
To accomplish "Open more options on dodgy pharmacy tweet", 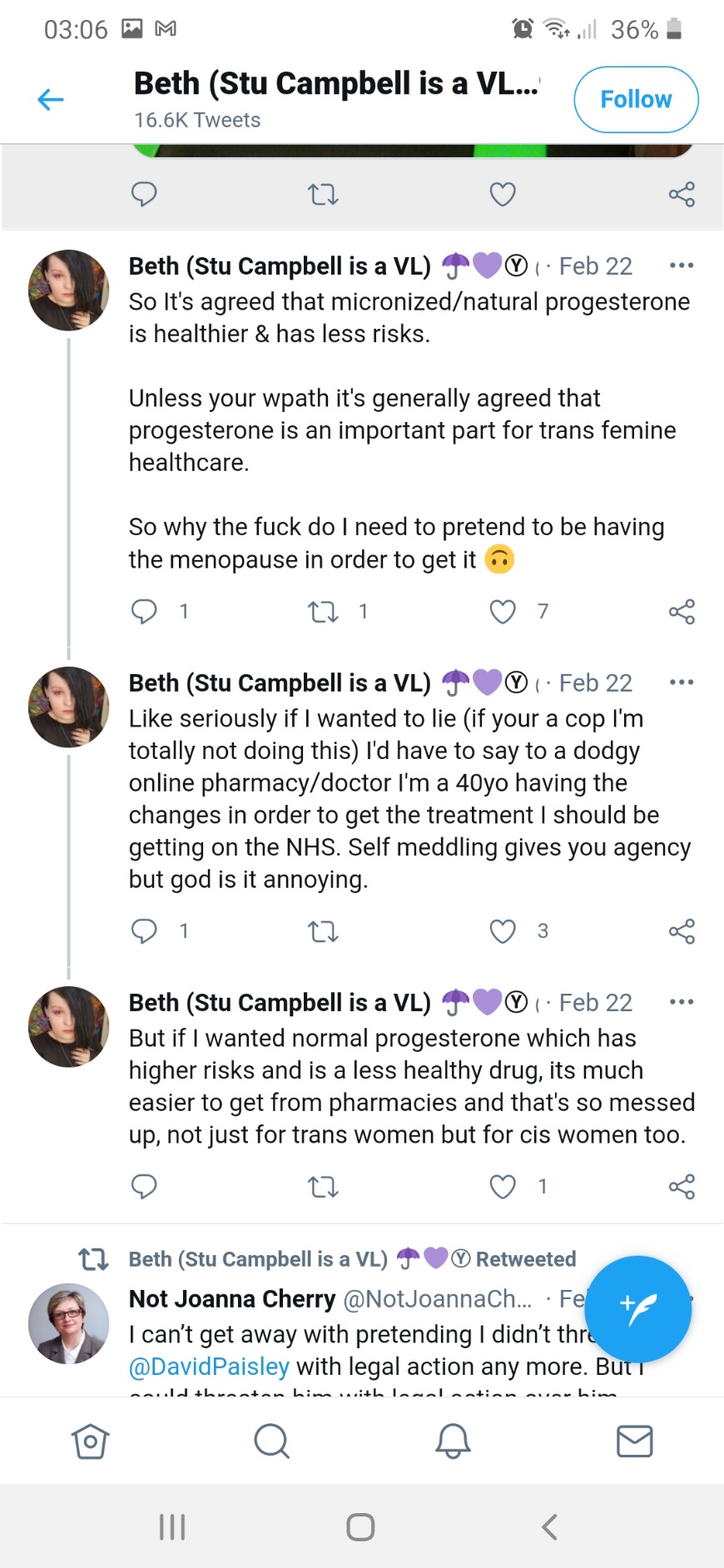I will point(682,682).
